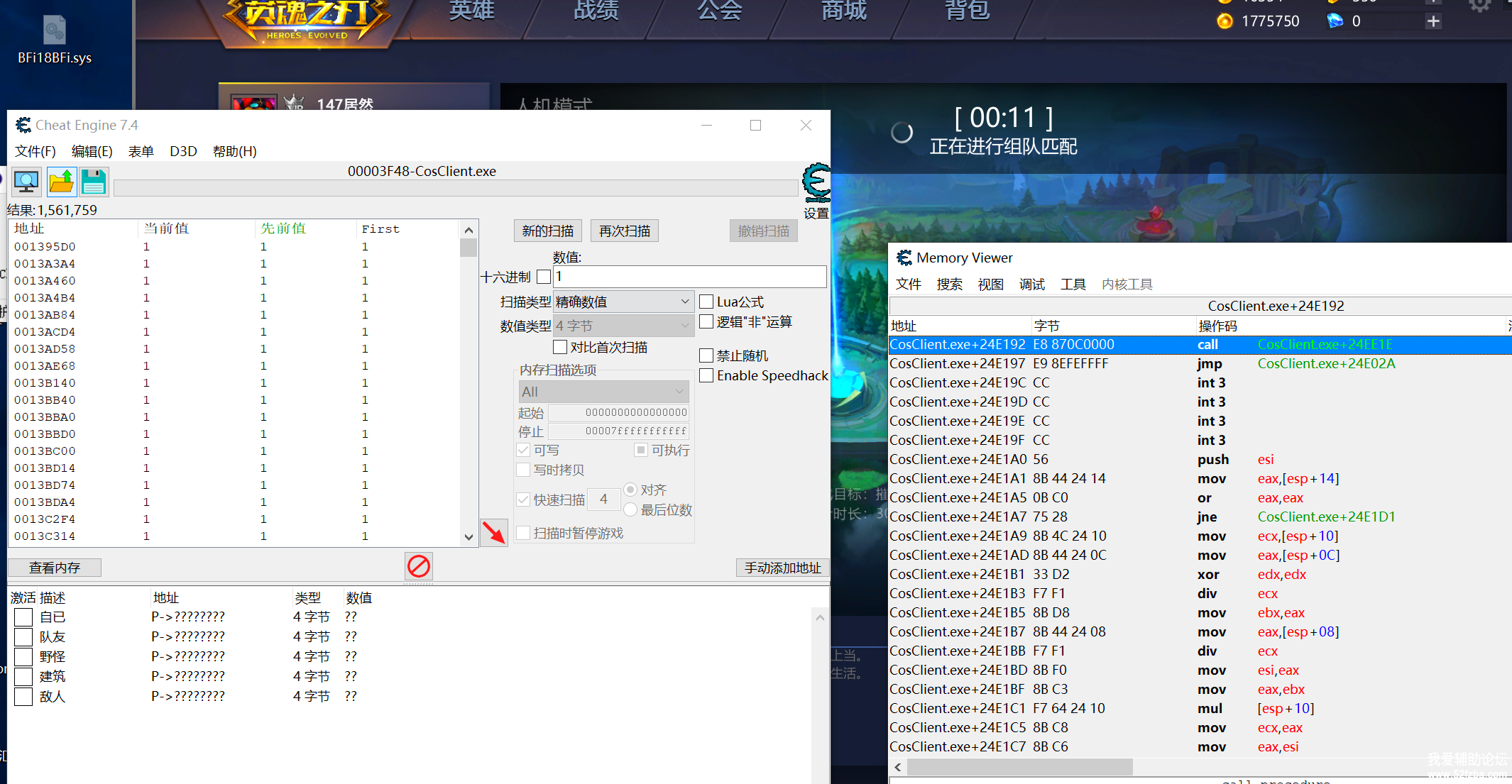Image resolution: width=1512 pixels, height=784 pixels.
Task: Open cheat table folder icon
Action: click(61, 182)
